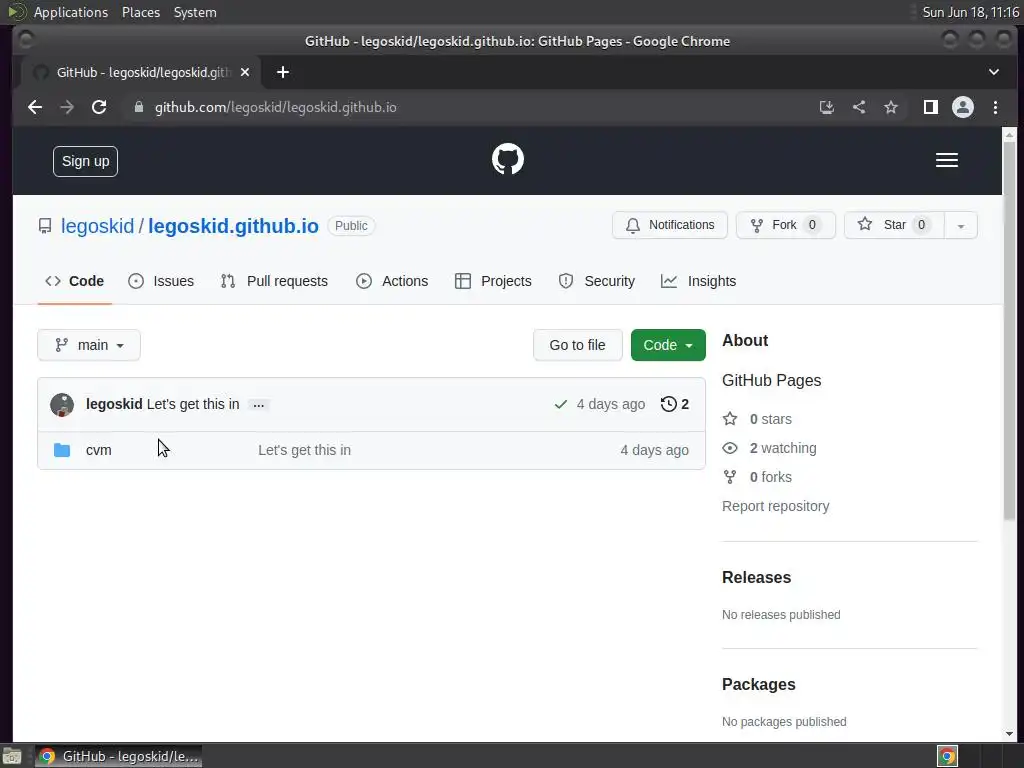Click the Sign up button
This screenshot has height=768, width=1024.
coord(86,161)
